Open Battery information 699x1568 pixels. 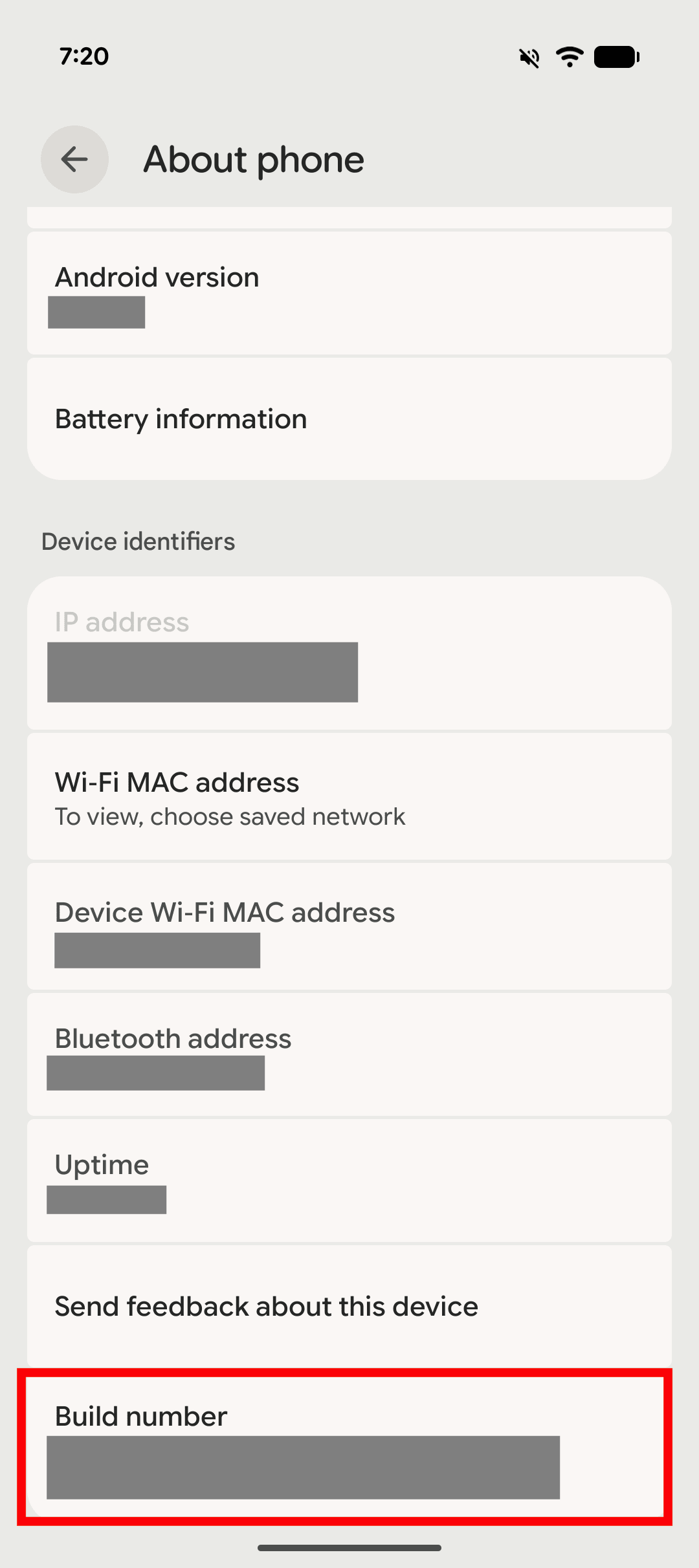pyautogui.click(x=349, y=419)
